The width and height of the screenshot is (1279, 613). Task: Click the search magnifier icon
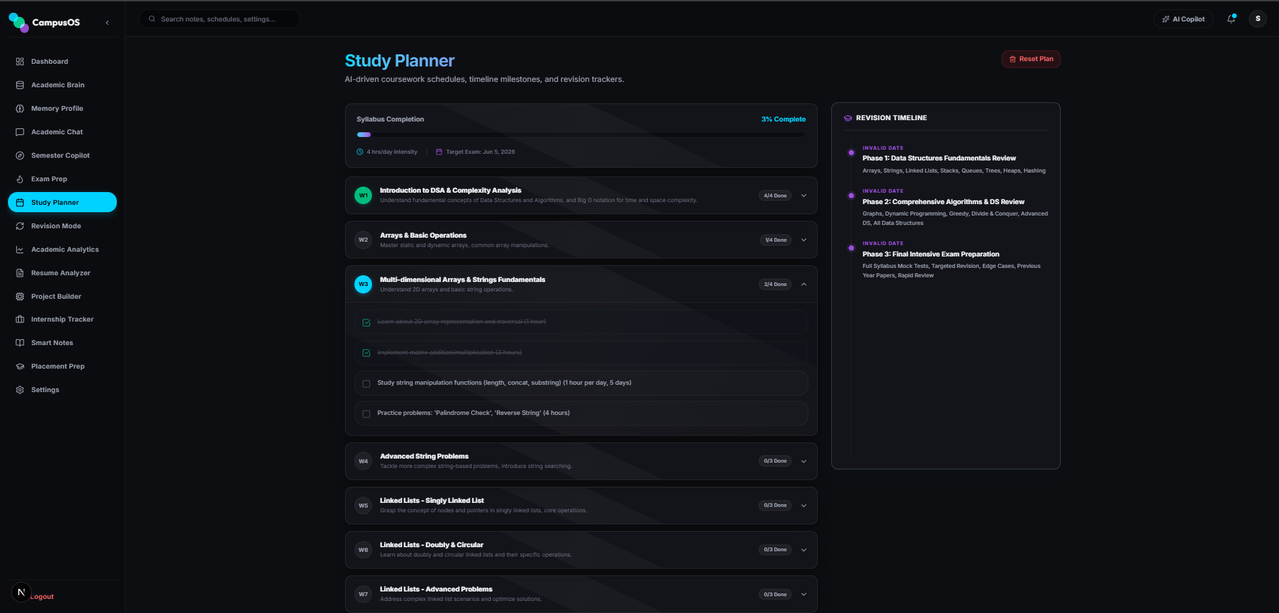pyautogui.click(x=152, y=19)
